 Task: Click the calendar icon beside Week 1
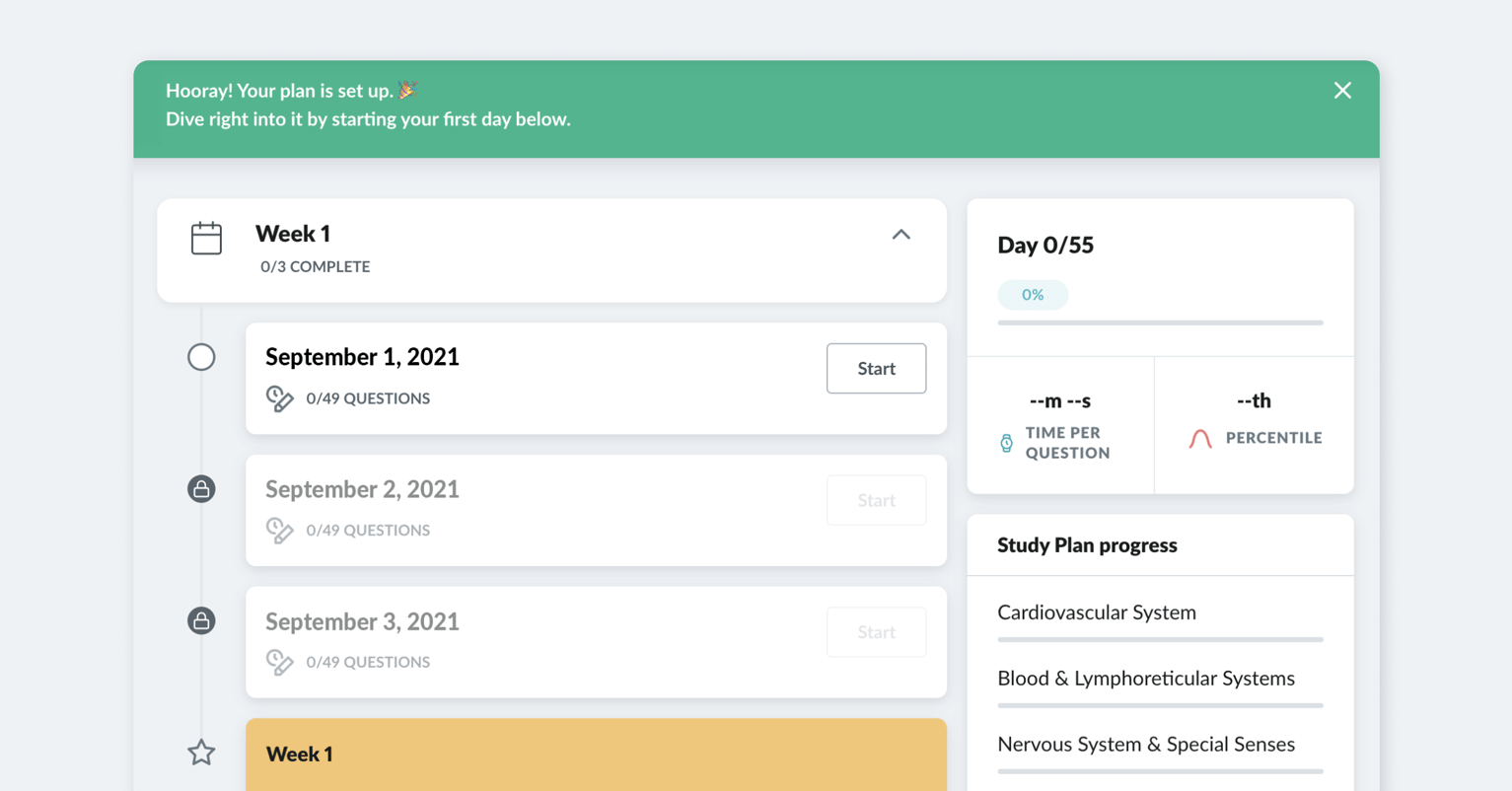coord(205,237)
